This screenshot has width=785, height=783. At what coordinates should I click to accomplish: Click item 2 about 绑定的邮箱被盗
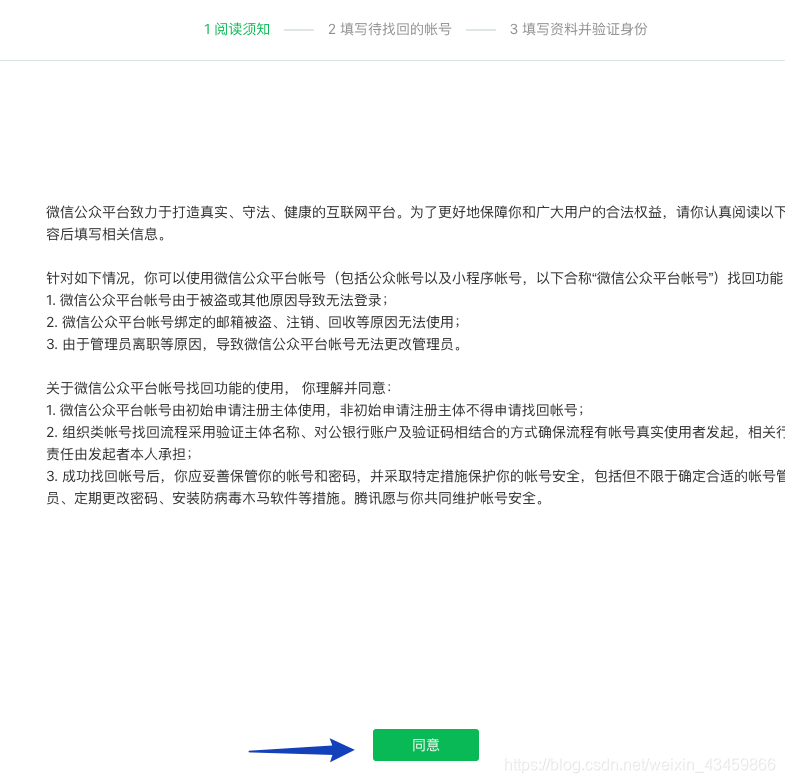[253, 322]
